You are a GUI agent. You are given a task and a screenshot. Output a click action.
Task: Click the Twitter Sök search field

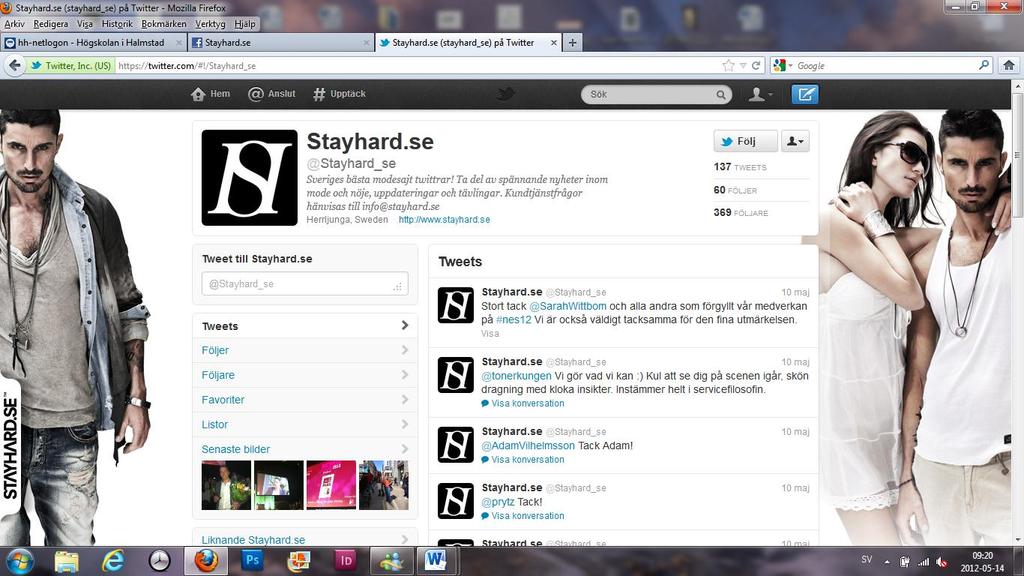[655, 95]
